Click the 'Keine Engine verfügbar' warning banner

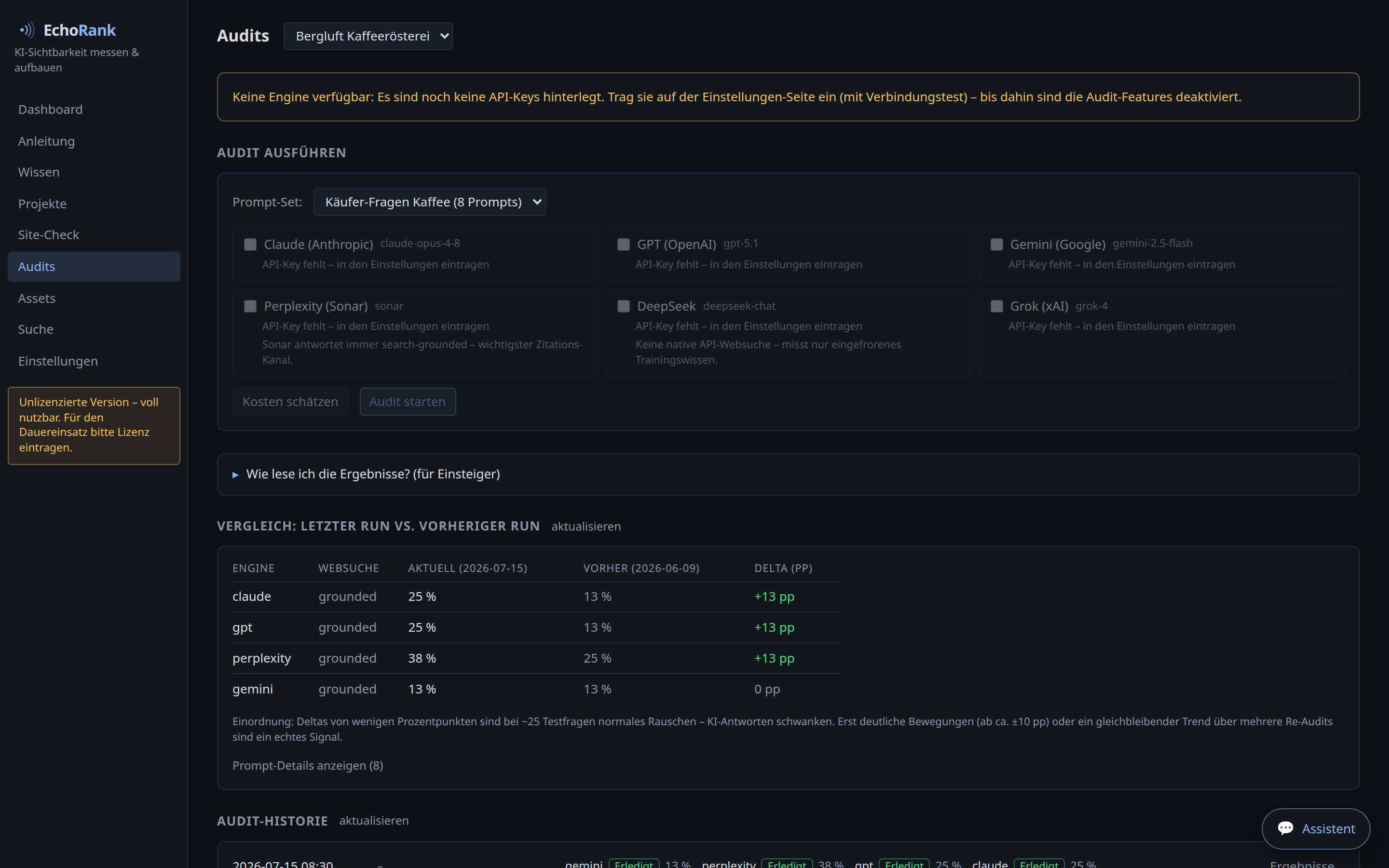[788, 96]
